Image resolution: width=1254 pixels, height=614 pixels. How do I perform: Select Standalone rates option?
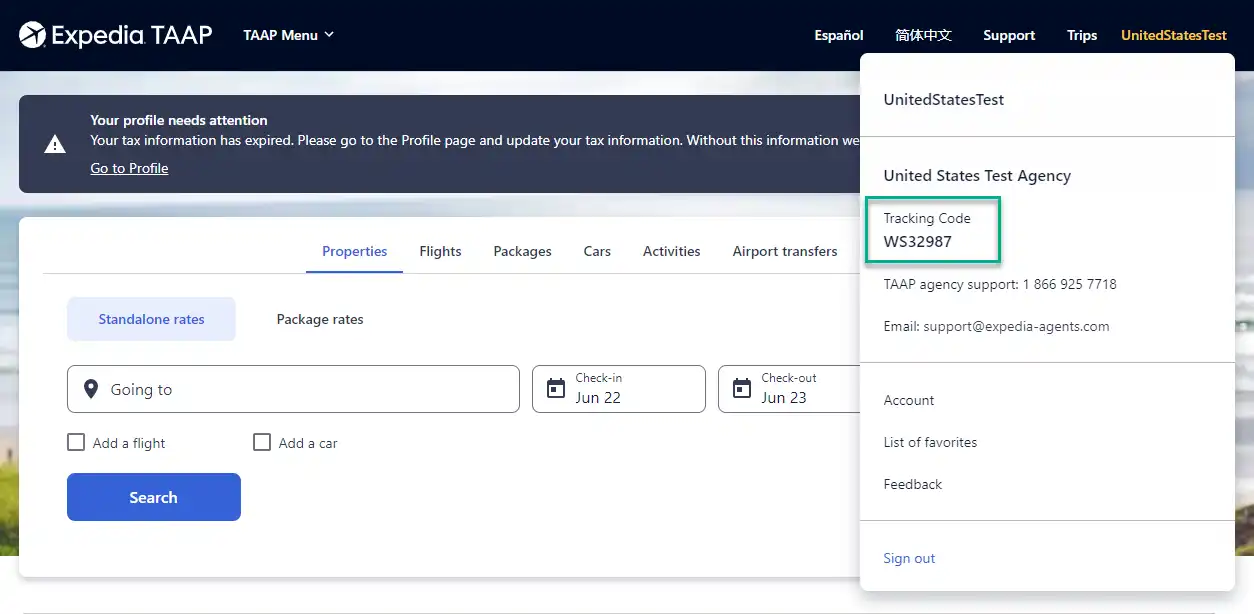pyautogui.click(x=151, y=319)
